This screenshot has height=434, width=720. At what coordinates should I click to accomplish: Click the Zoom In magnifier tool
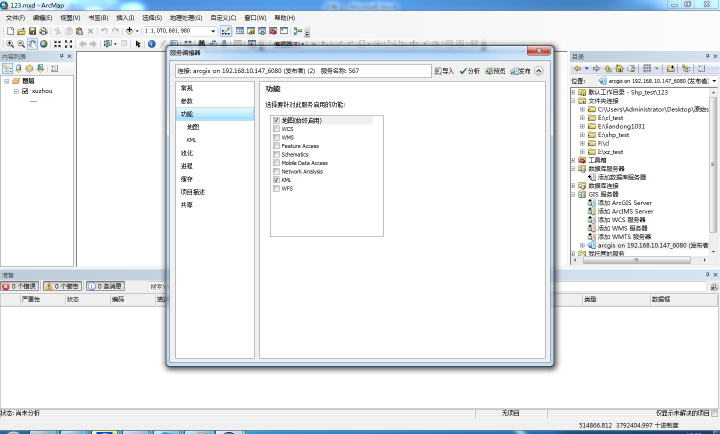[10, 44]
